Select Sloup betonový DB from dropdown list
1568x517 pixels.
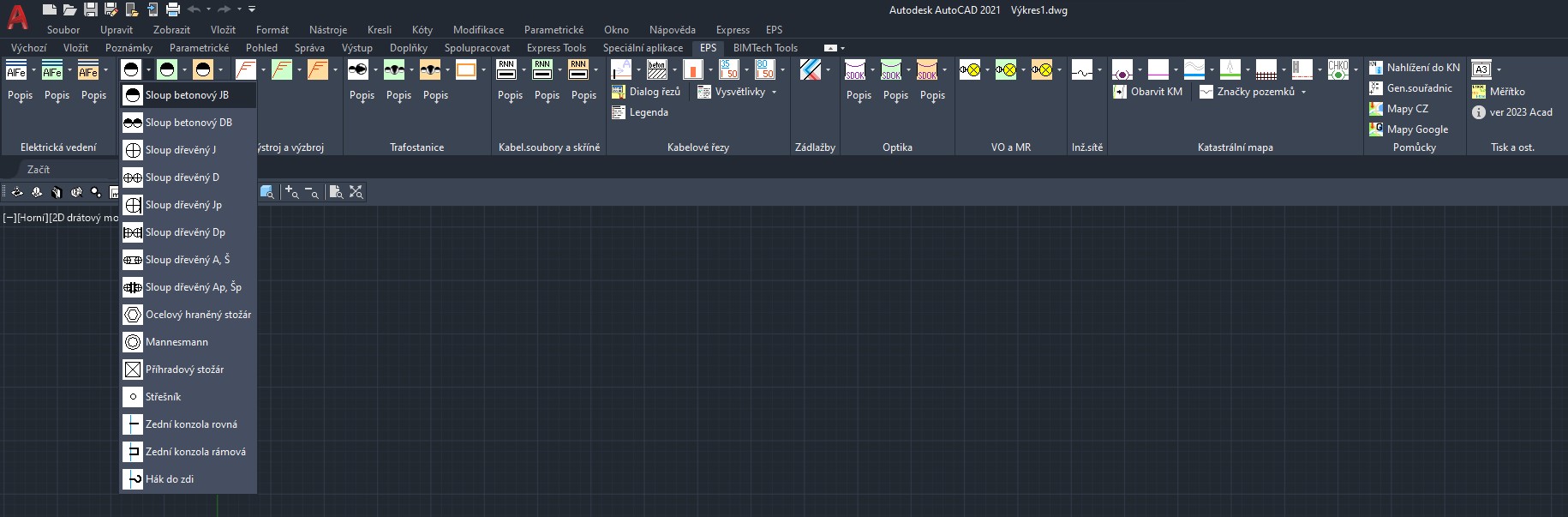[189, 123]
